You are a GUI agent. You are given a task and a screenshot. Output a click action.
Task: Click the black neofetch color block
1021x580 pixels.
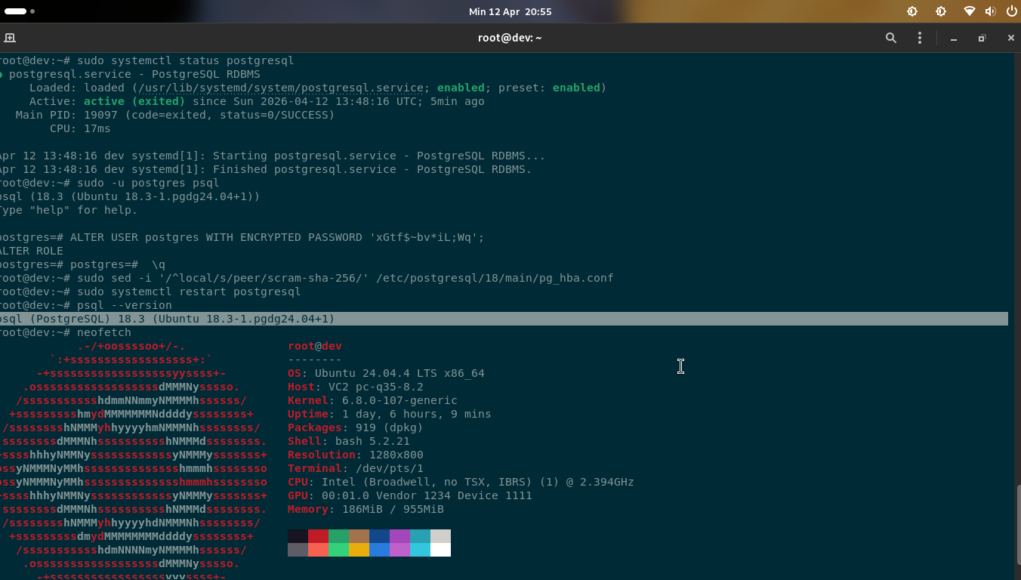(298, 536)
